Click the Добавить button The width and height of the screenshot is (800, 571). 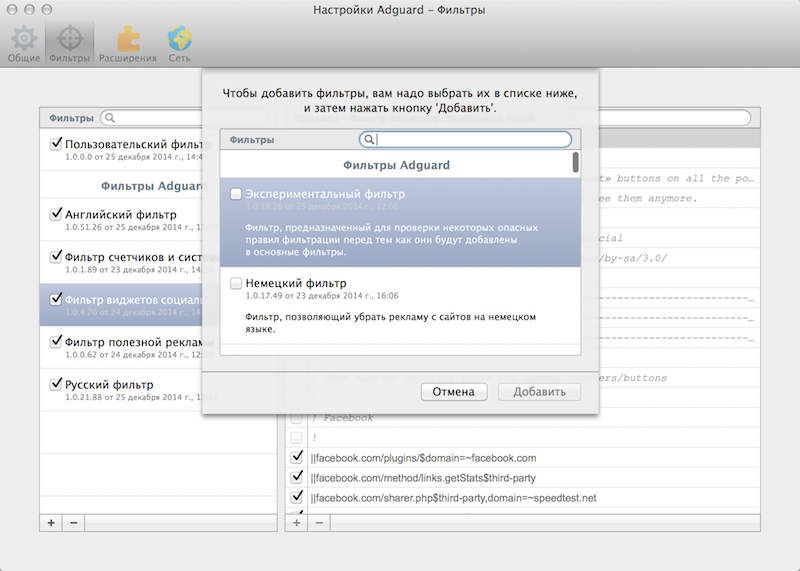(539, 392)
